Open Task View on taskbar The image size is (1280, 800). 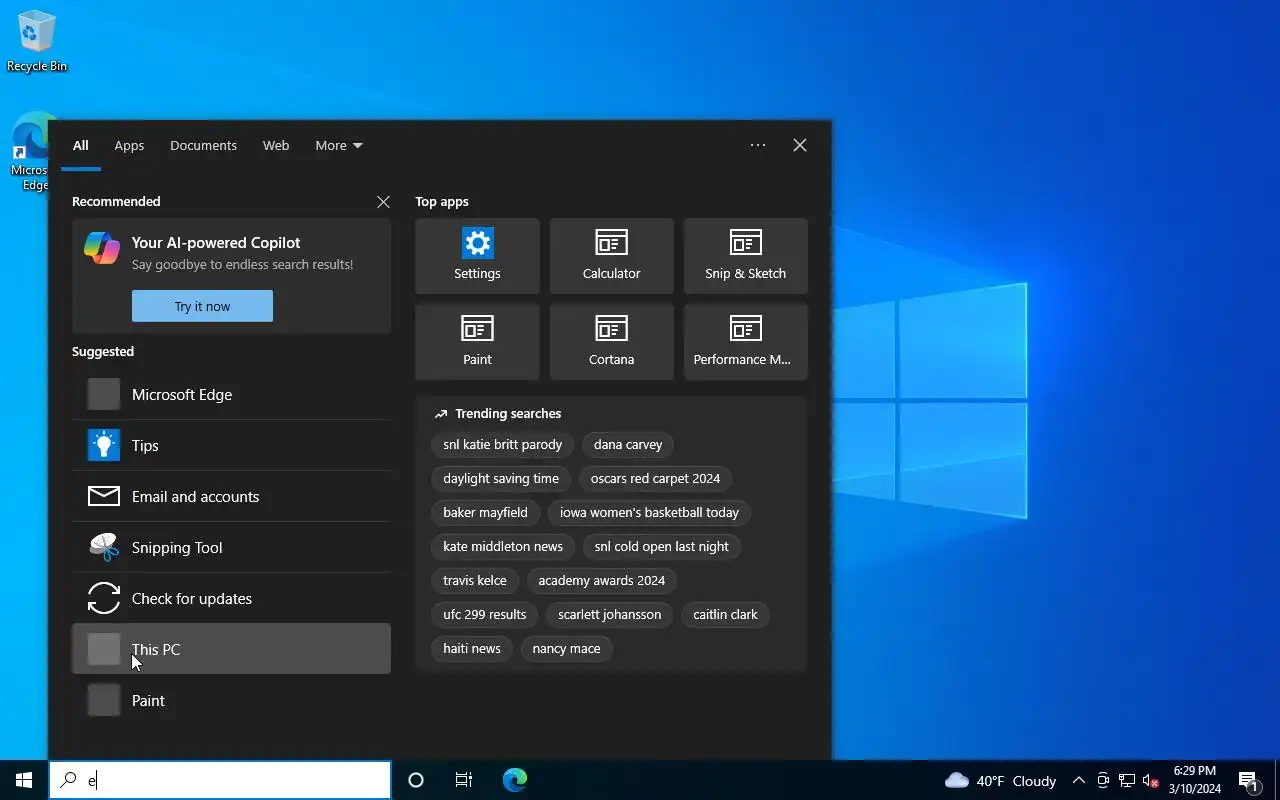pyautogui.click(x=464, y=780)
